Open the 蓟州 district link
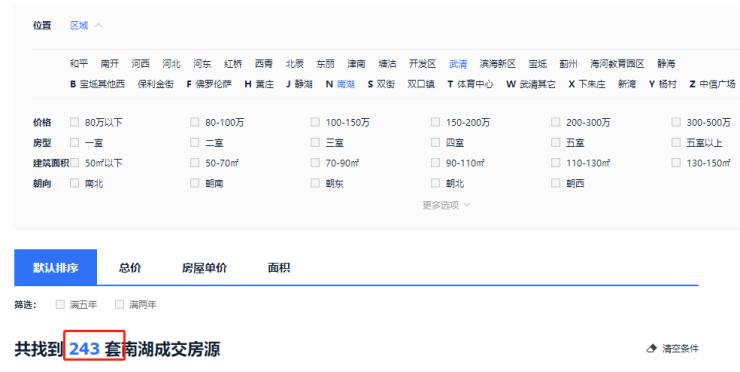The width and height of the screenshot is (740, 372). (568, 64)
